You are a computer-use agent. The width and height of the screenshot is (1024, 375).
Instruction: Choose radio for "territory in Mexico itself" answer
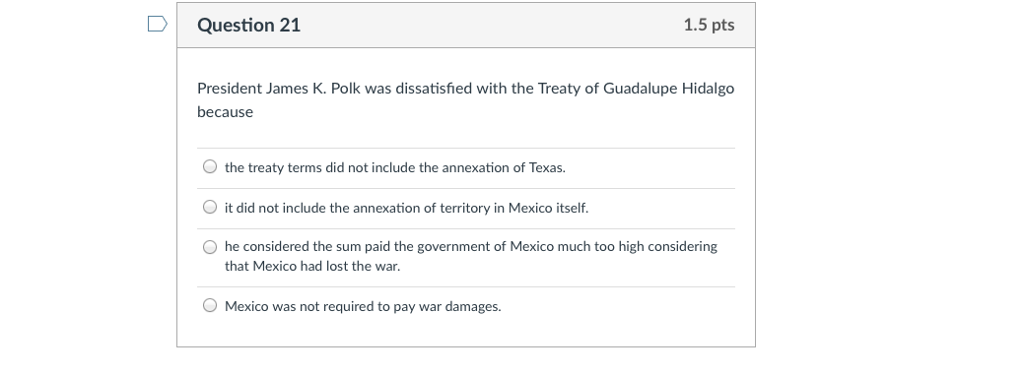point(210,207)
